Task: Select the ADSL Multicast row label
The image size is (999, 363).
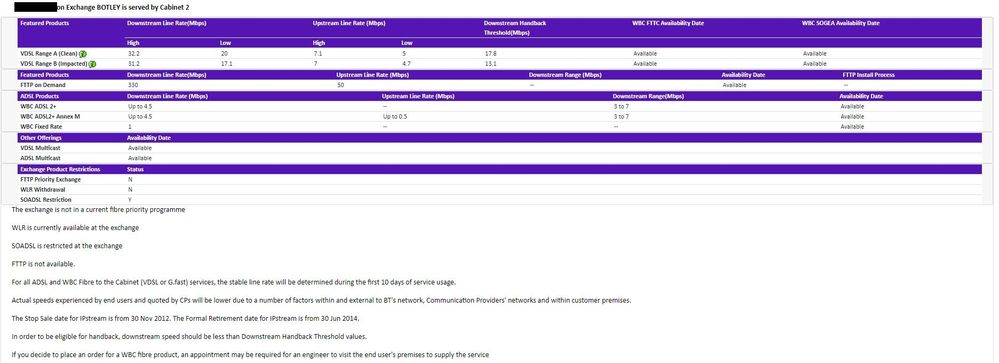Action: [41, 158]
